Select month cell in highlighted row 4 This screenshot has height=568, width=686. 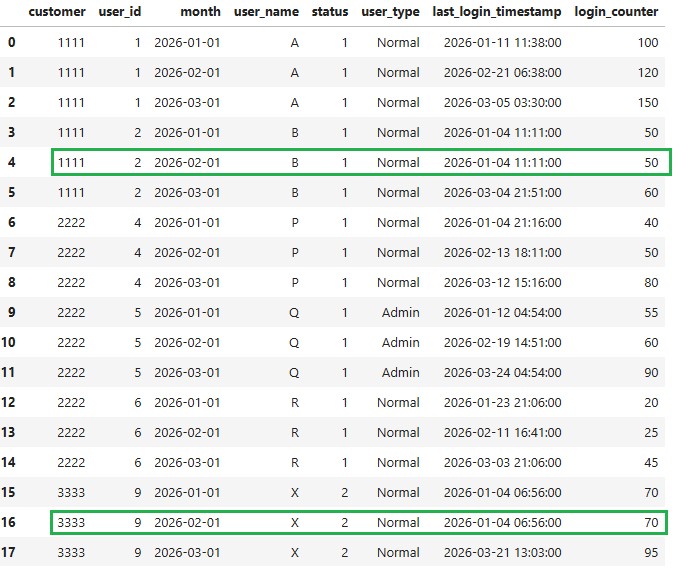click(187, 162)
